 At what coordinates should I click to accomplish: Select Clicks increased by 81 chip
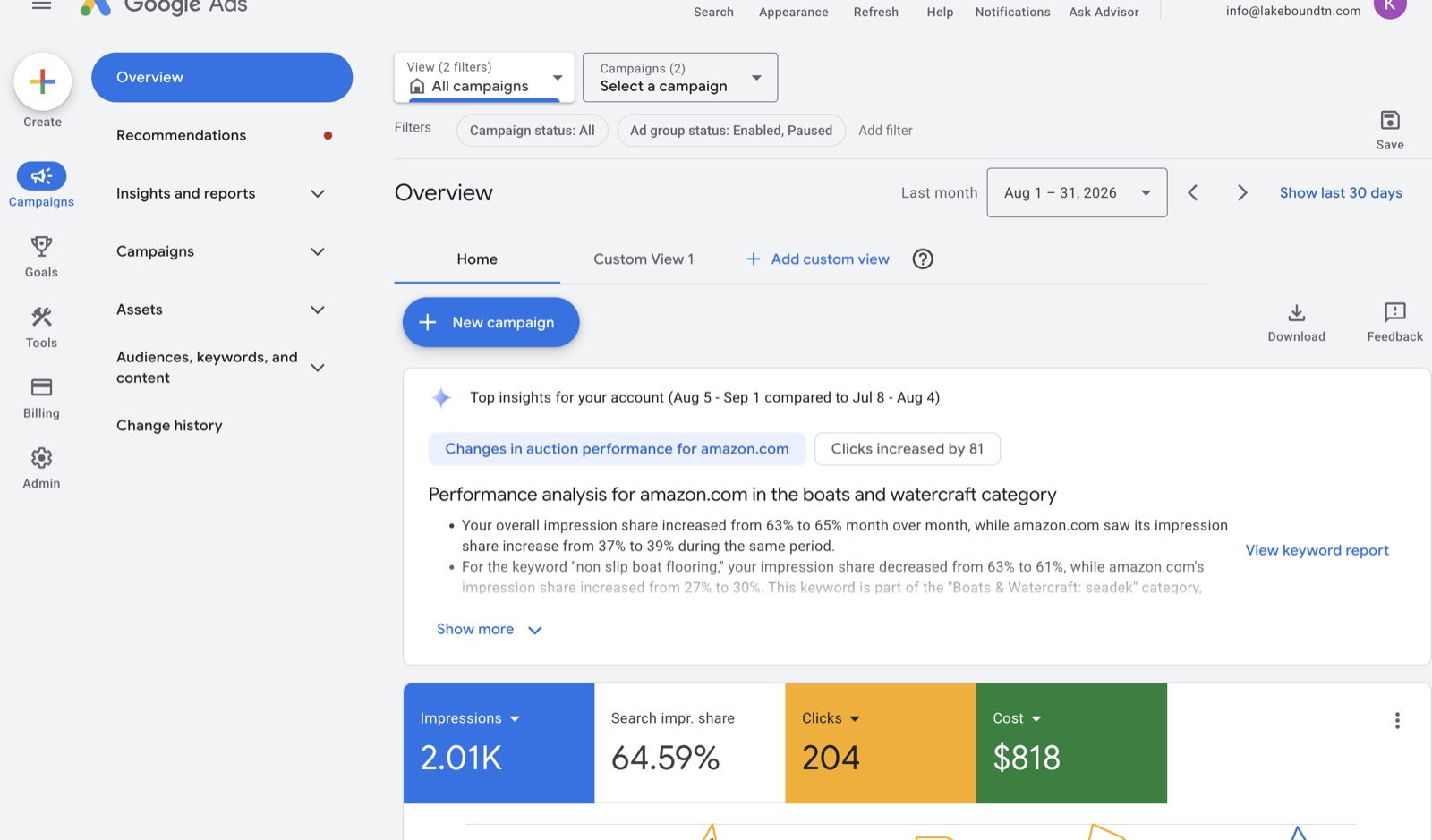[x=907, y=449]
